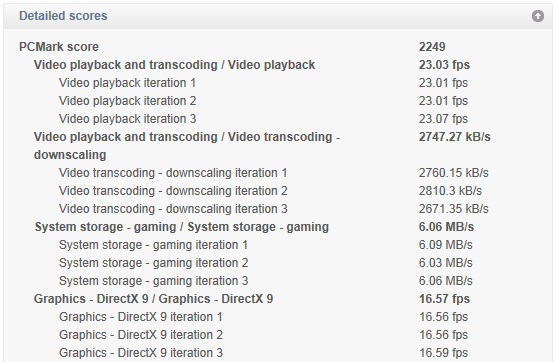Image resolution: width=557 pixels, height=362 pixels.
Task: Select Video playback and transcoding / Video playback
Action: (174, 65)
